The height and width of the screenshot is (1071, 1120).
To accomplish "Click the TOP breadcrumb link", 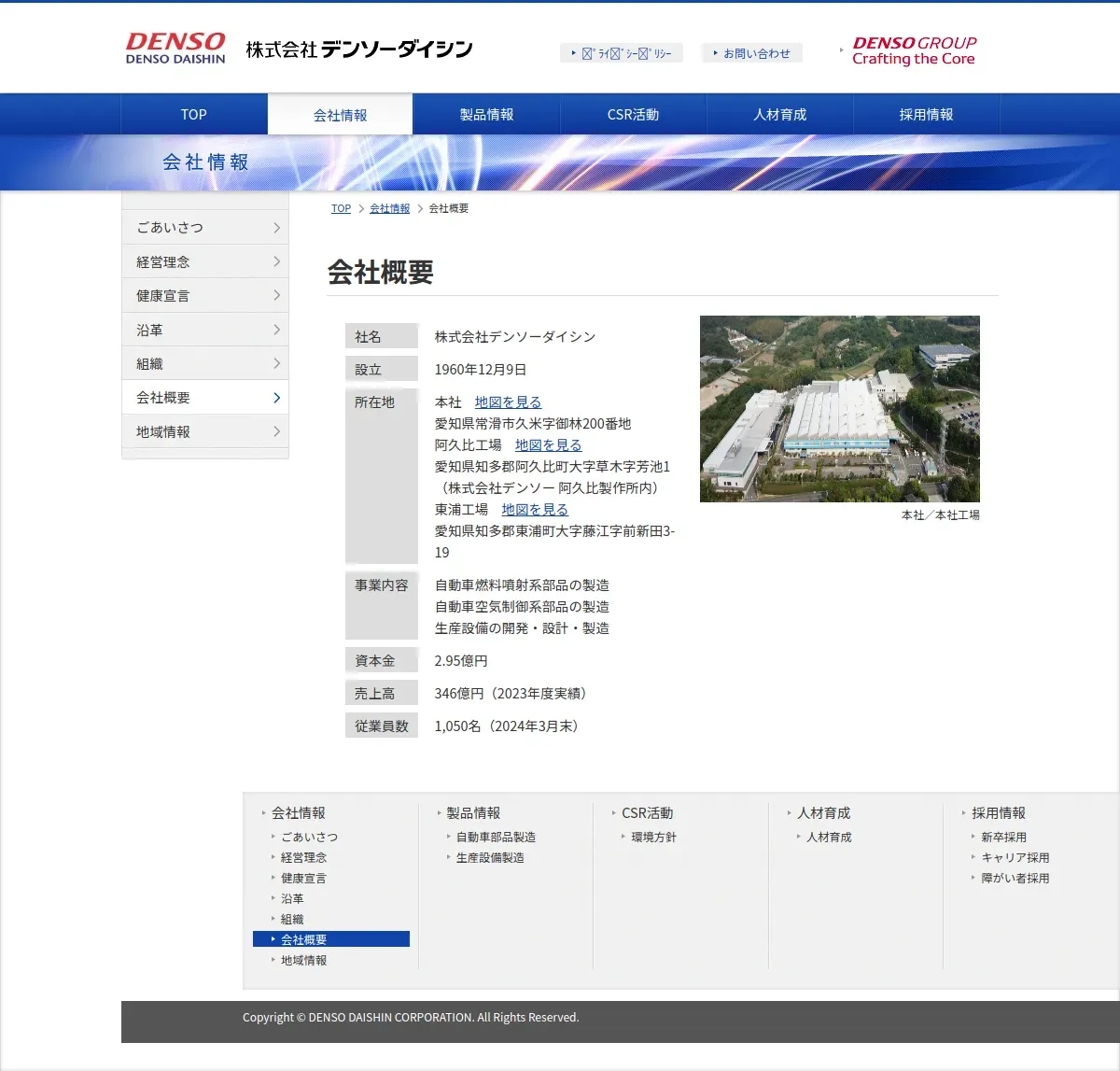I will (341, 208).
